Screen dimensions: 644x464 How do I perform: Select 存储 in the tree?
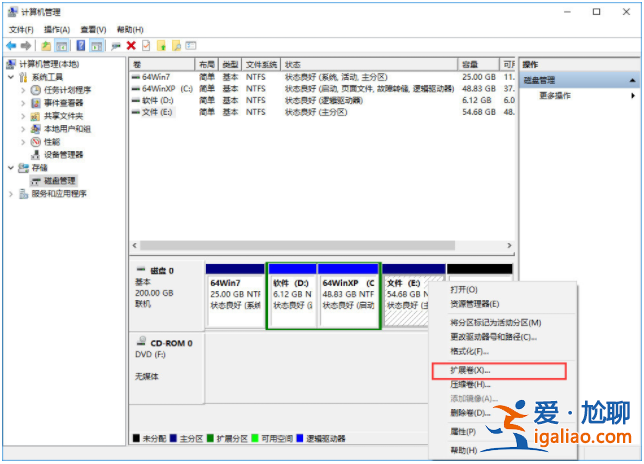39,168
